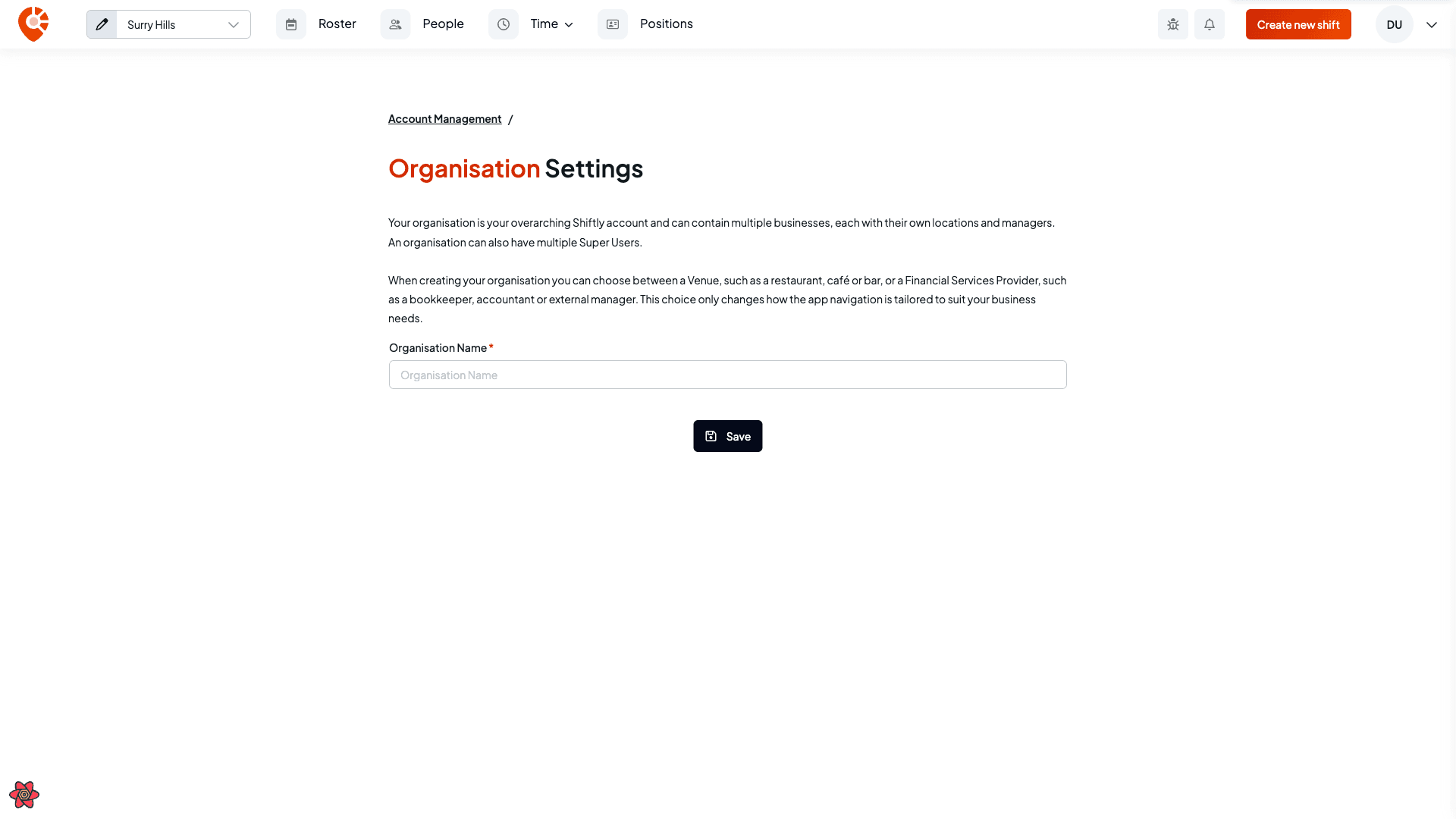
Task: Focus the Organisation Name input field
Action: click(x=728, y=375)
